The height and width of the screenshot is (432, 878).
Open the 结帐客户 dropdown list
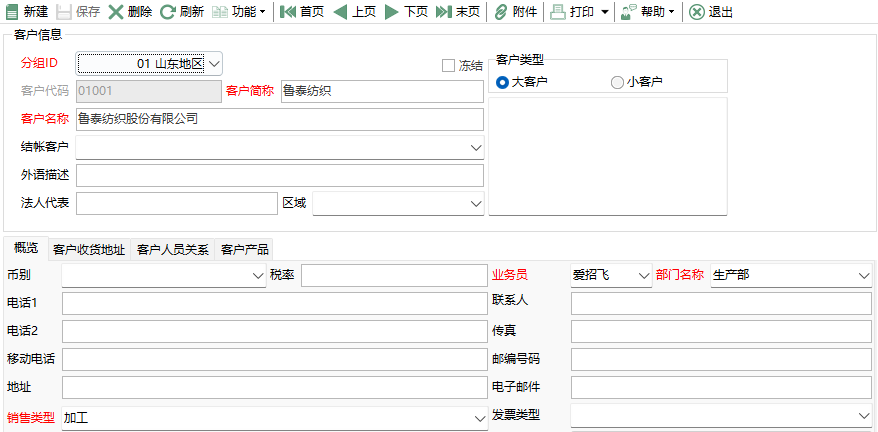(x=475, y=147)
